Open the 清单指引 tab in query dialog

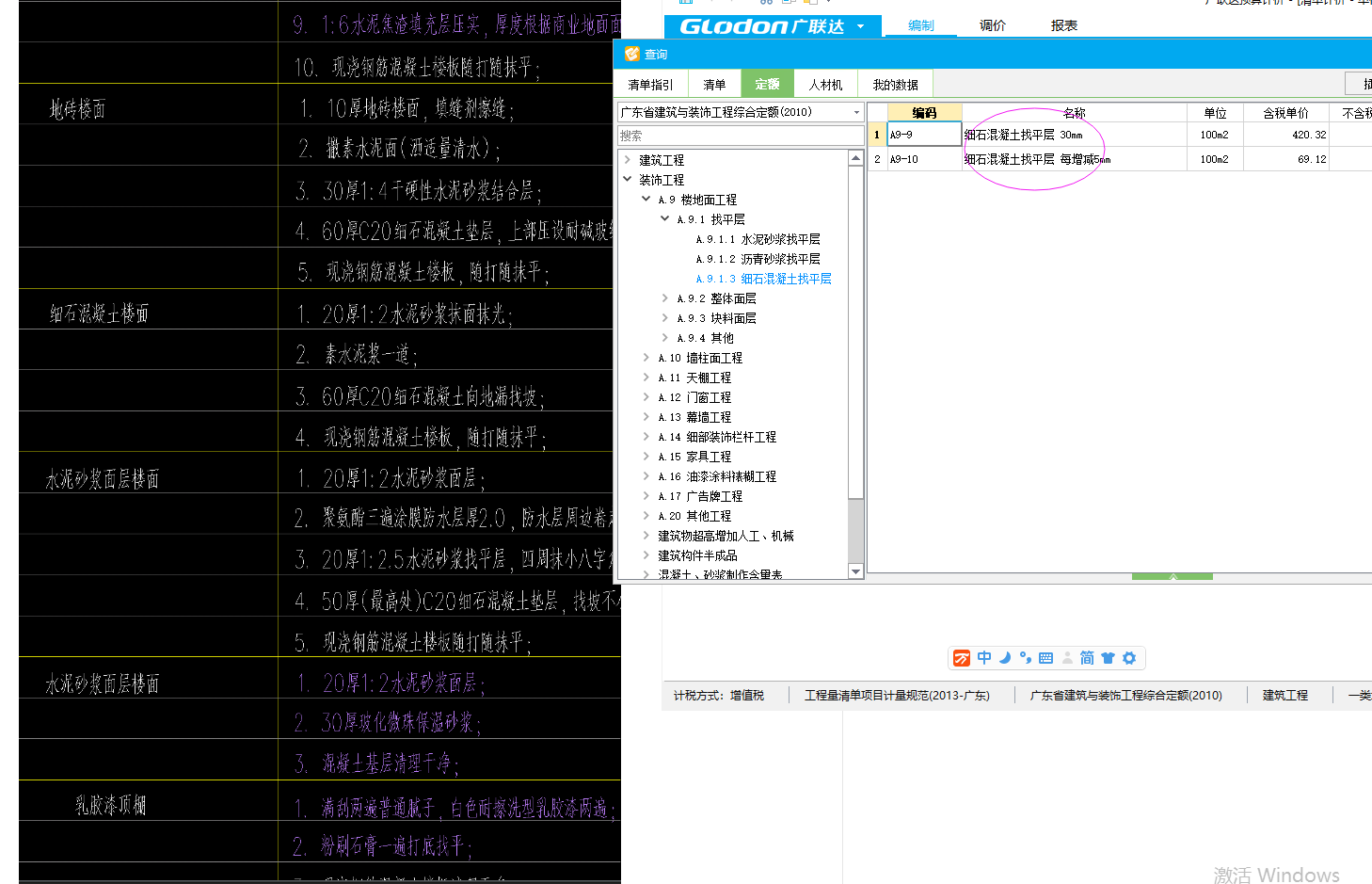(x=650, y=85)
